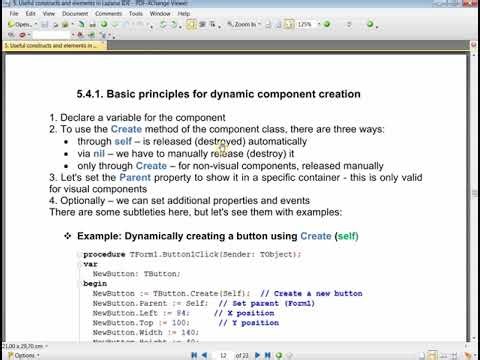
Task: Expand the Zoom In tool dropdown arrow
Action: (259, 24)
